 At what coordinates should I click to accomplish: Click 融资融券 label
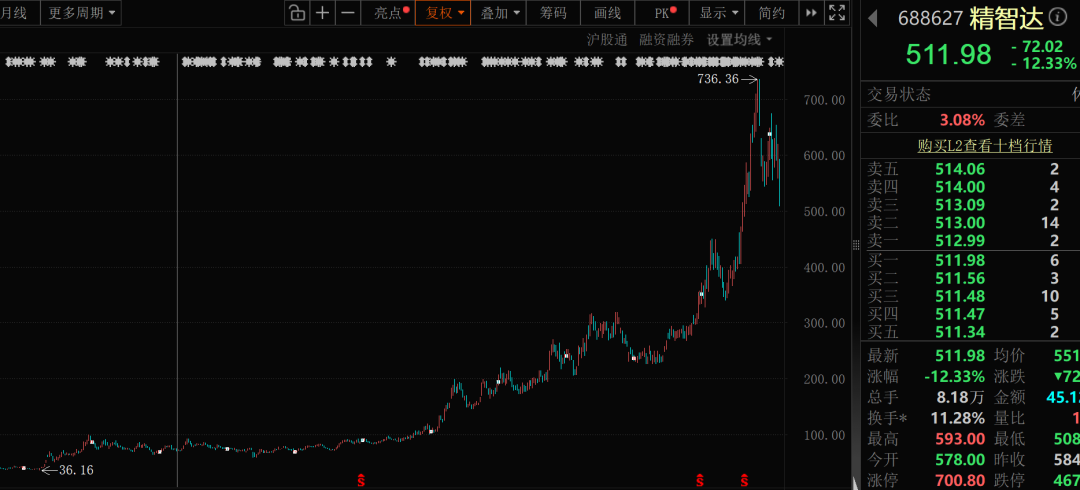pyautogui.click(x=667, y=40)
